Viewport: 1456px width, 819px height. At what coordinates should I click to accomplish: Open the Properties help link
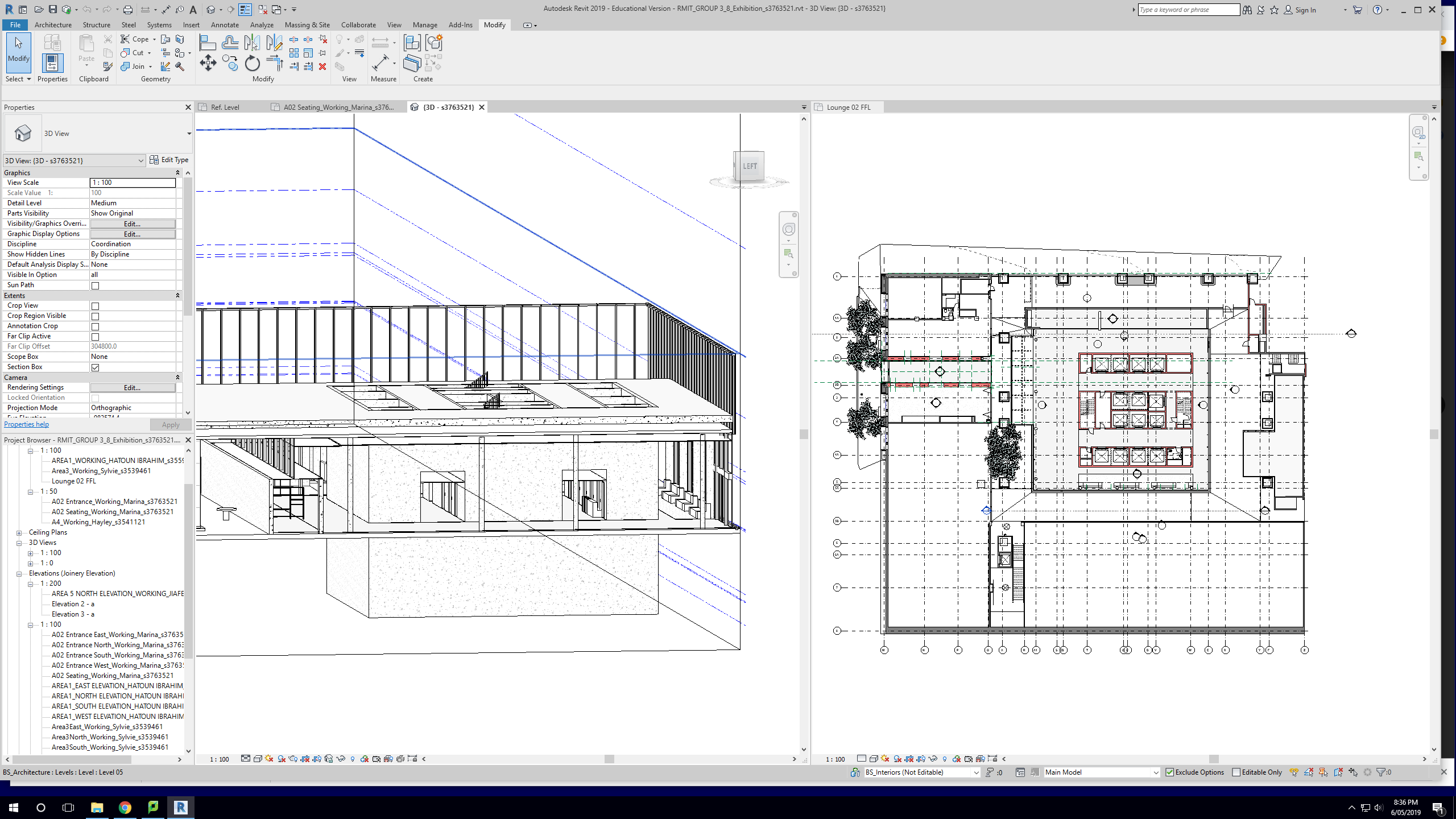click(27, 424)
